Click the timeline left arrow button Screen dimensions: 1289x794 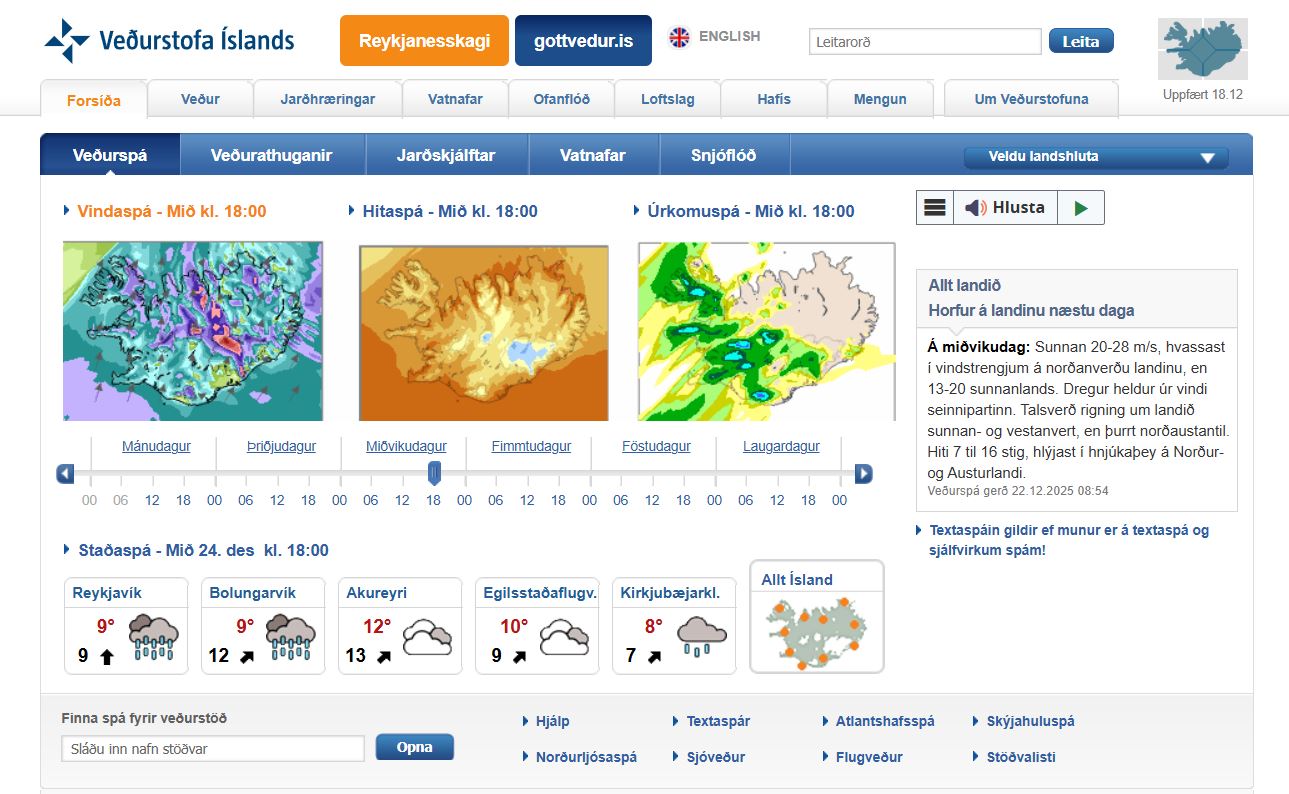point(66,474)
